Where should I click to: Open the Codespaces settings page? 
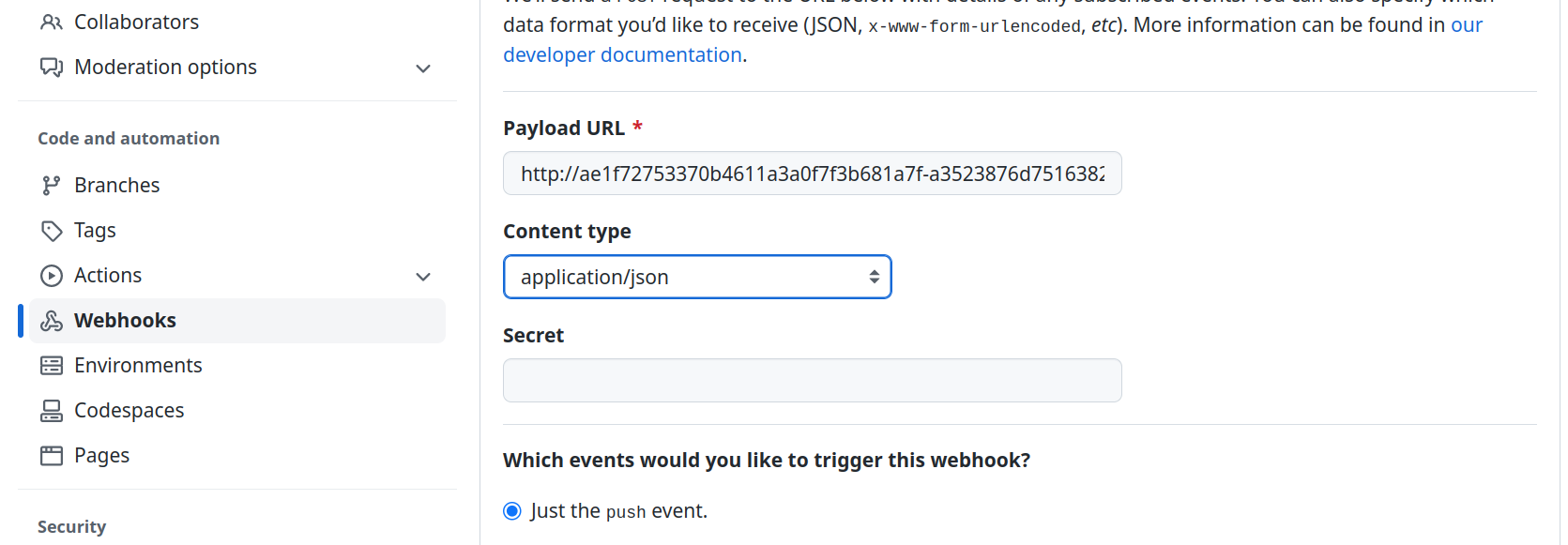(x=129, y=410)
